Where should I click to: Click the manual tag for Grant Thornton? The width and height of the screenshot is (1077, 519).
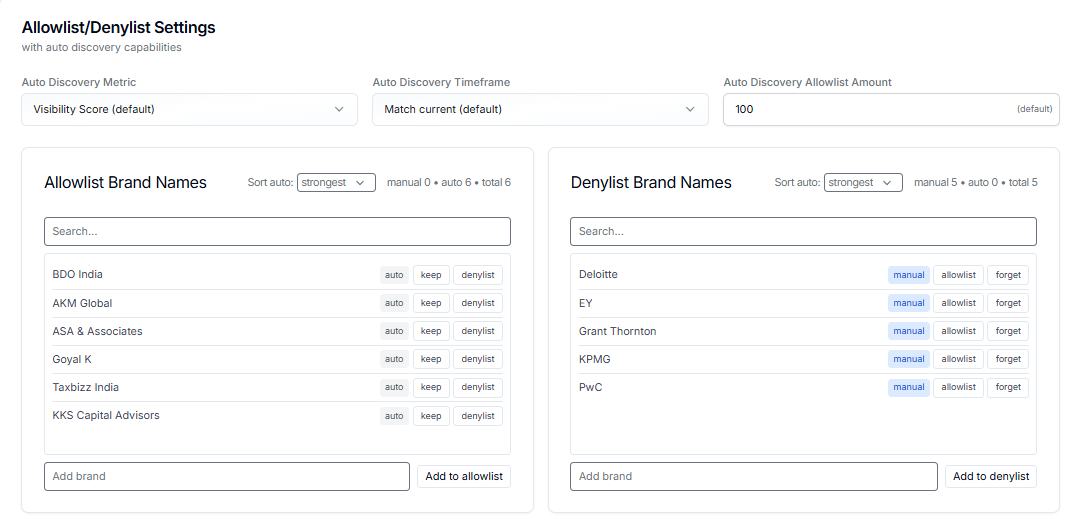pyautogui.click(x=909, y=331)
